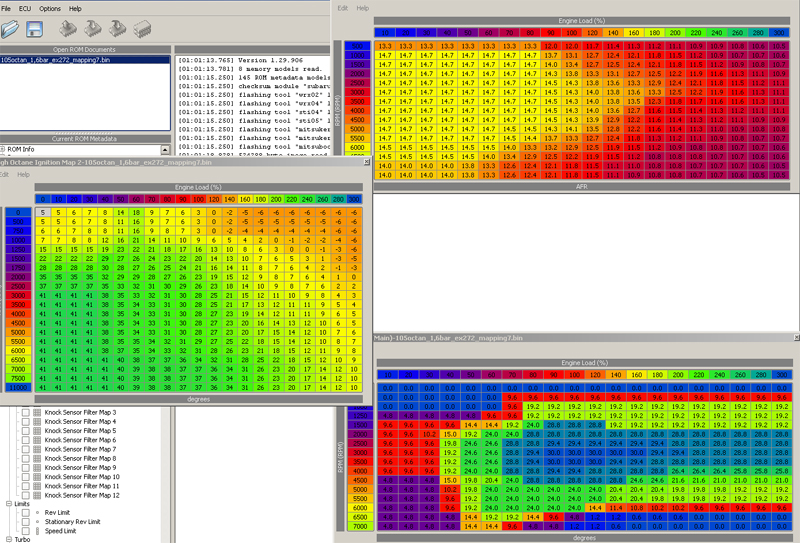This screenshot has width=800, height=543.
Task: Save the ROM with the floppy disk icon
Action: 34,29
